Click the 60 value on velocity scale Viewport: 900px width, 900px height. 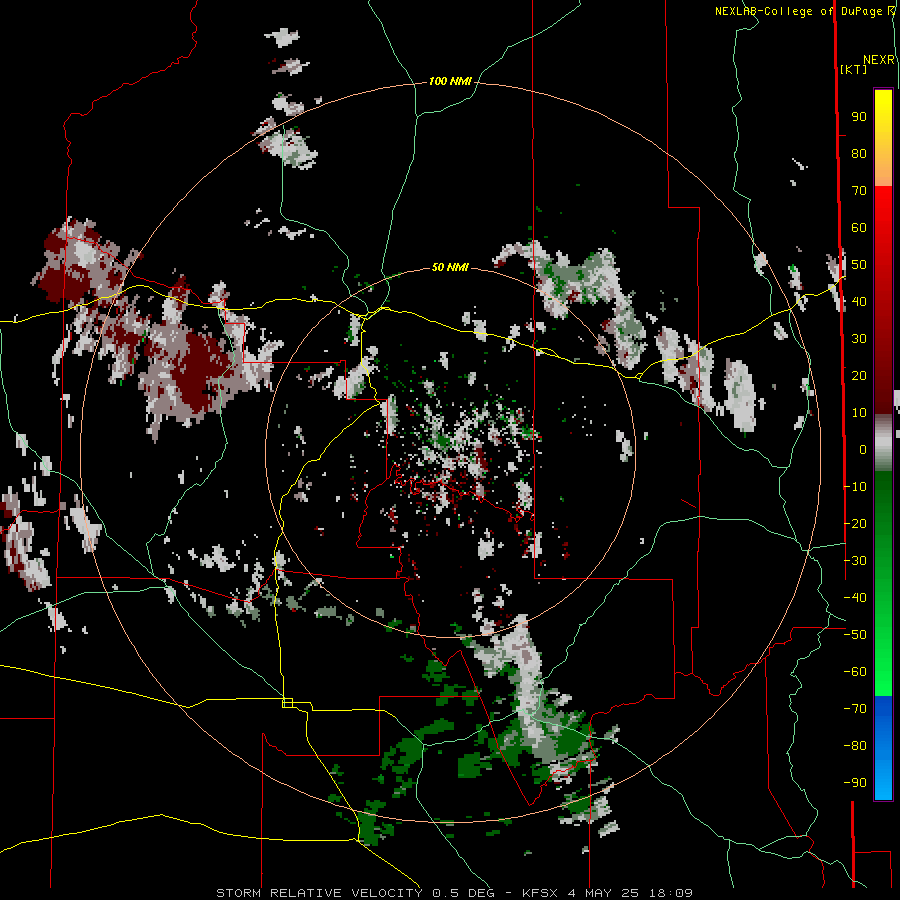[x=859, y=228]
